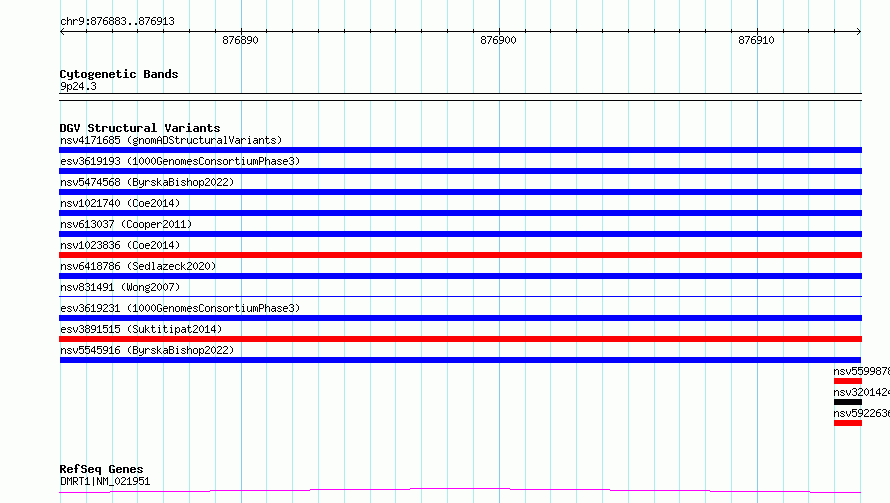Click the blue bar under nsv613037
The width and height of the screenshot is (890, 503).
point(460,234)
